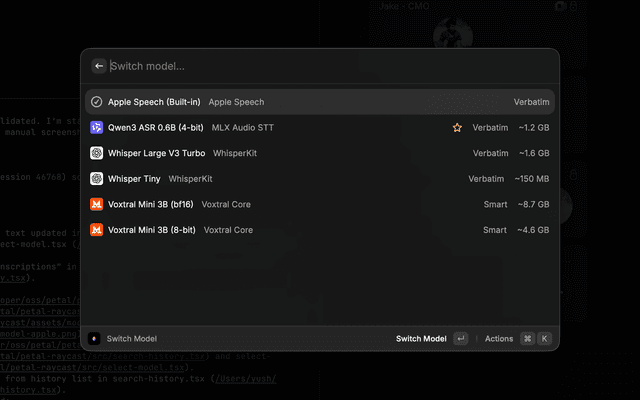Focus the Switch model search field

(300, 66)
